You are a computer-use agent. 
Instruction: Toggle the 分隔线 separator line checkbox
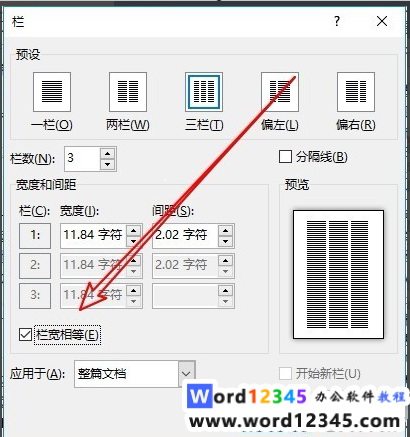(x=285, y=157)
